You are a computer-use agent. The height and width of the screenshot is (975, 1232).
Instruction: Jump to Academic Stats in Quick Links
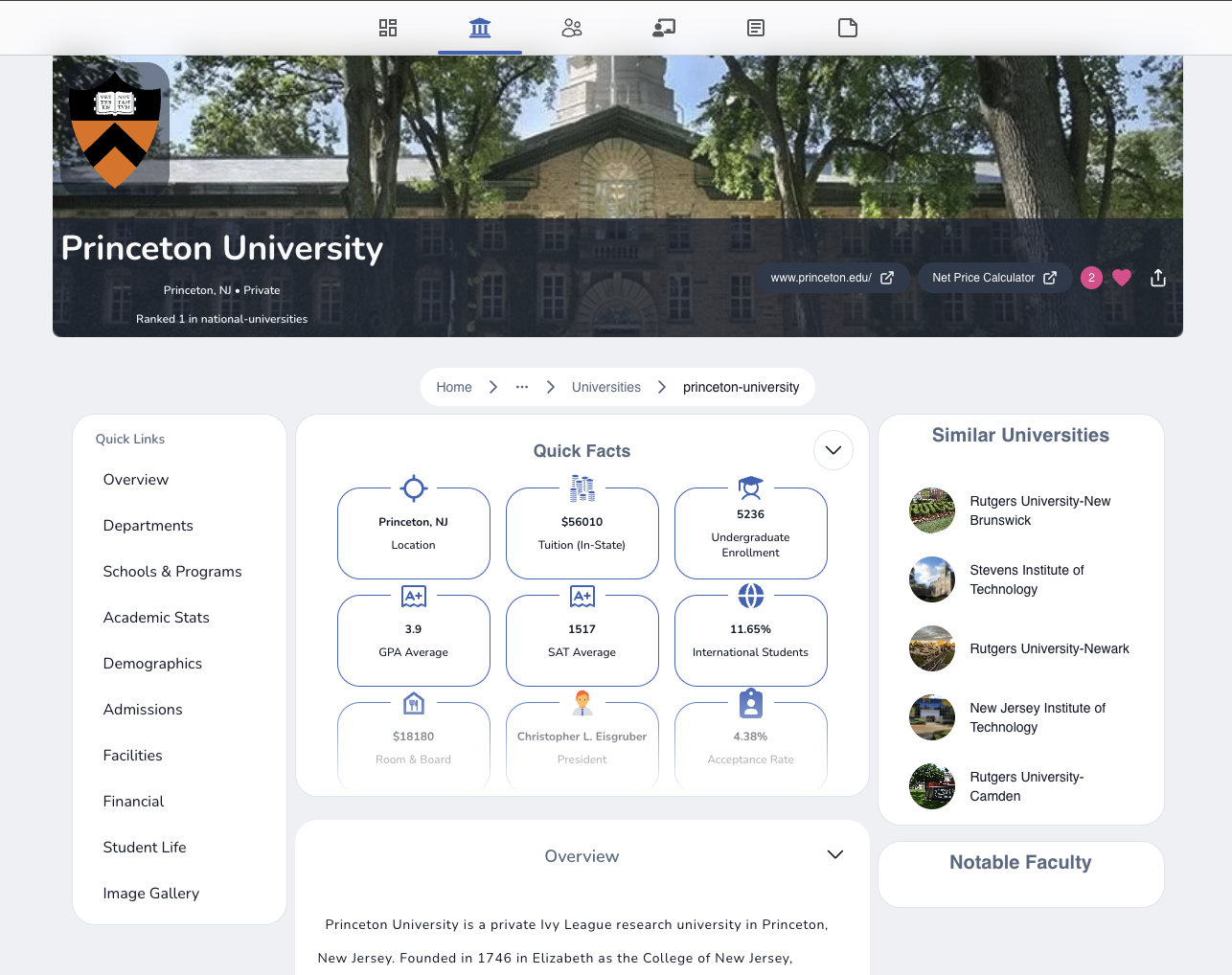156,618
